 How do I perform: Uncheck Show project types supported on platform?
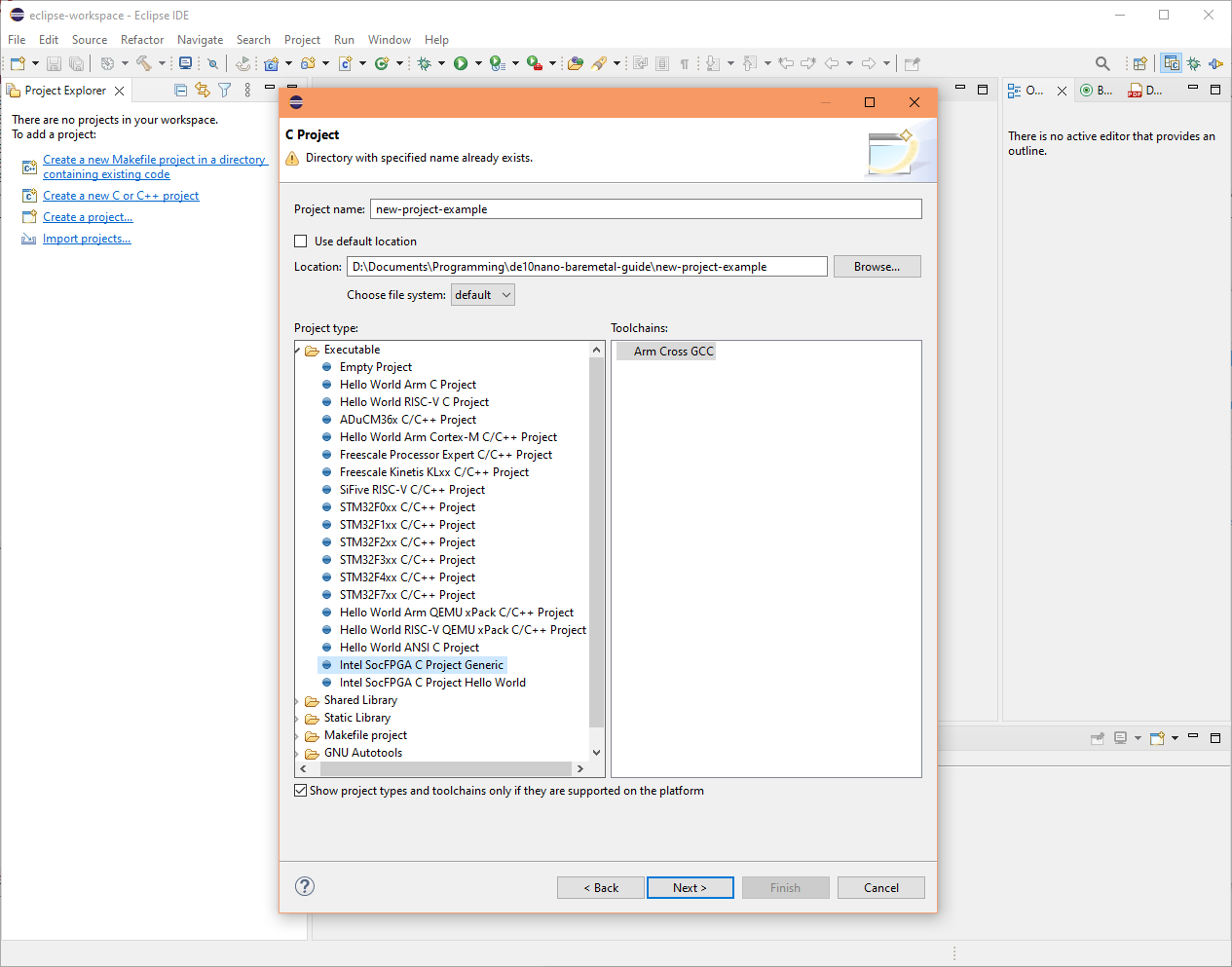click(x=301, y=791)
